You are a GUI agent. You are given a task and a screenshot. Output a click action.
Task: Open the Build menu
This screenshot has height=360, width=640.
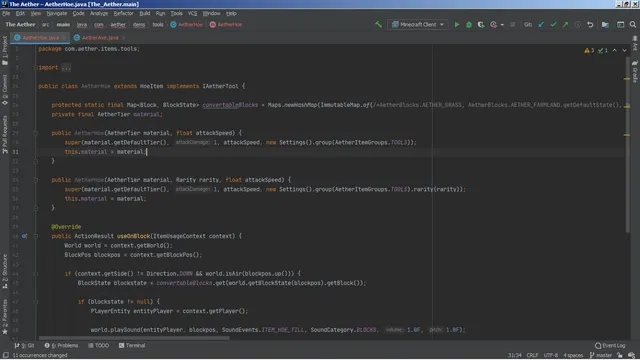pos(144,13)
